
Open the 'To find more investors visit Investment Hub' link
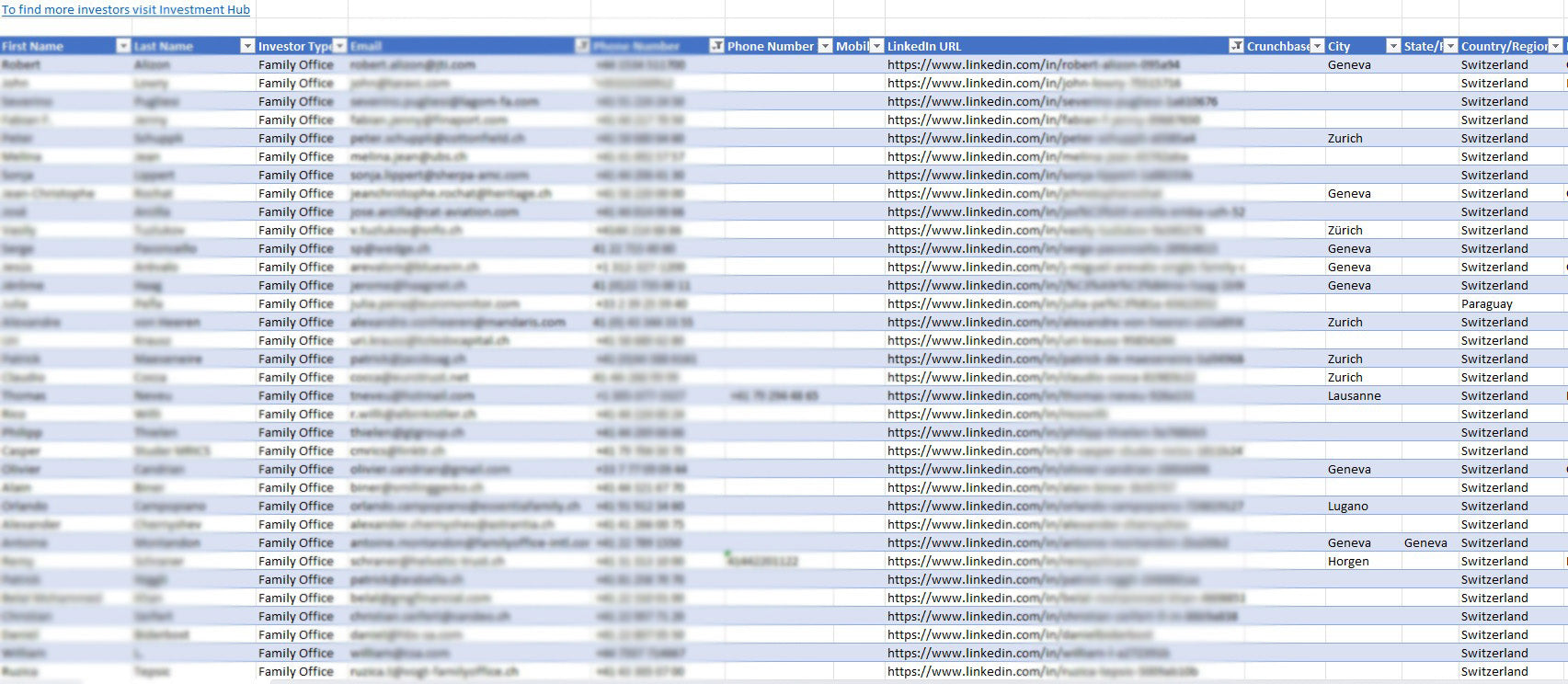(x=126, y=9)
